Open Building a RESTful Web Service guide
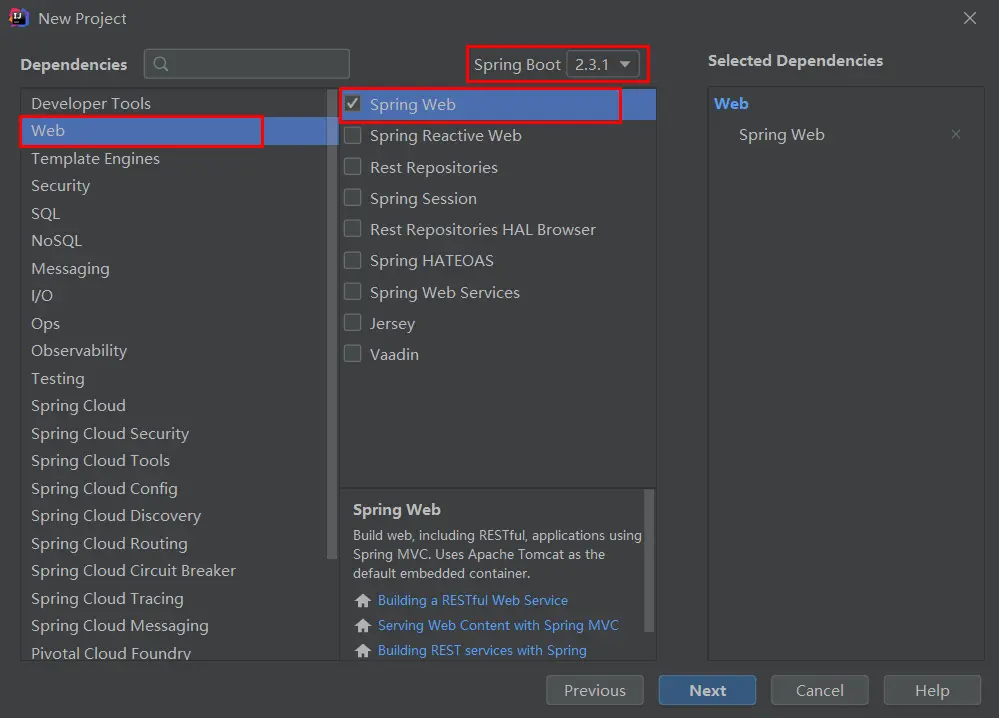The image size is (999, 718). tap(473, 600)
